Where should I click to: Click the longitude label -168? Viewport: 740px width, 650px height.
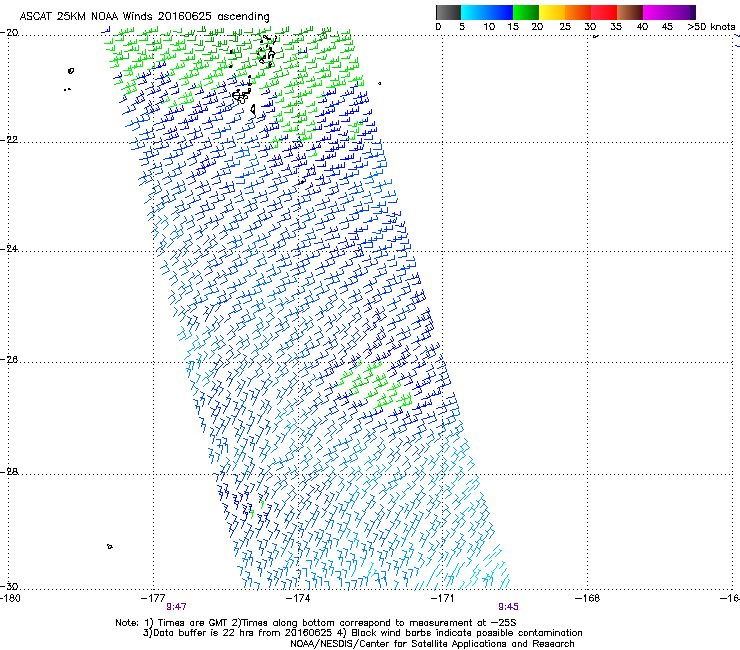pyautogui.click(x=588, y=598)
